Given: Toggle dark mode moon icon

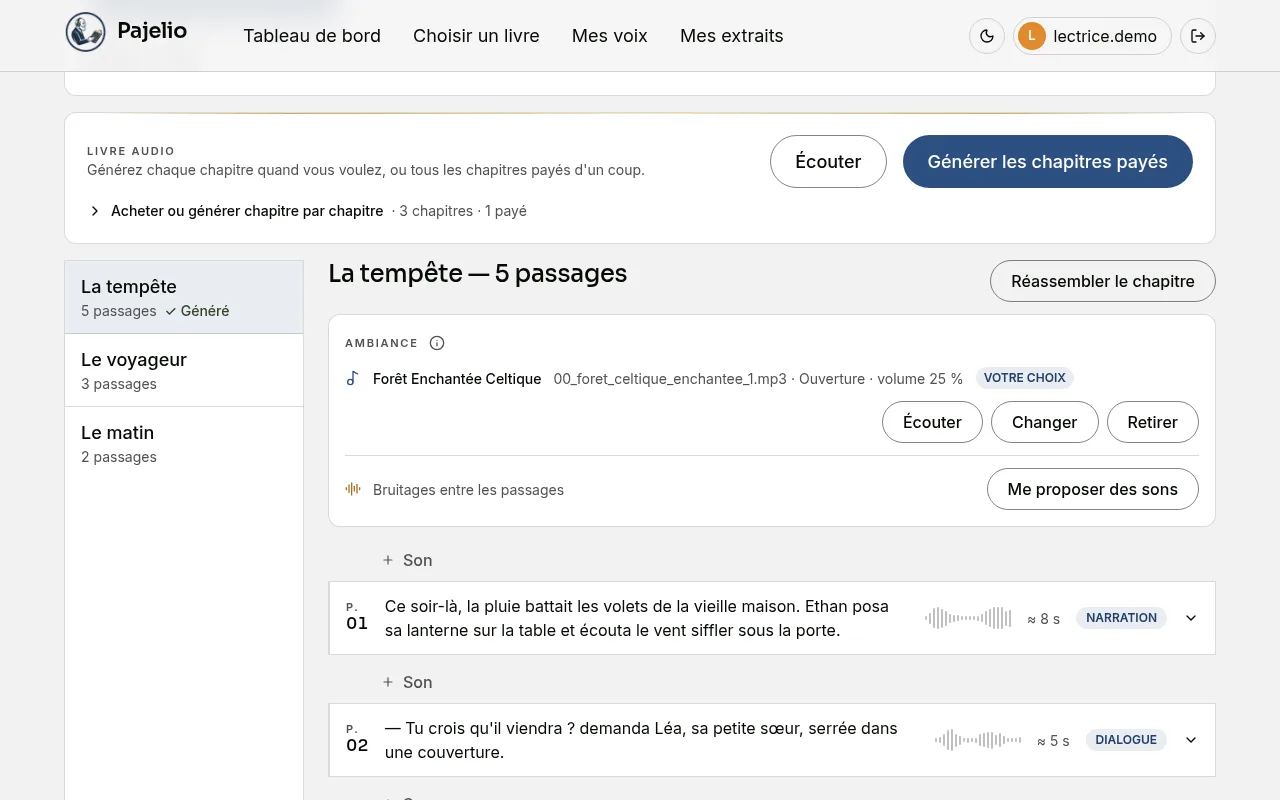Looking at the screenshot, I should coord(987,36).
